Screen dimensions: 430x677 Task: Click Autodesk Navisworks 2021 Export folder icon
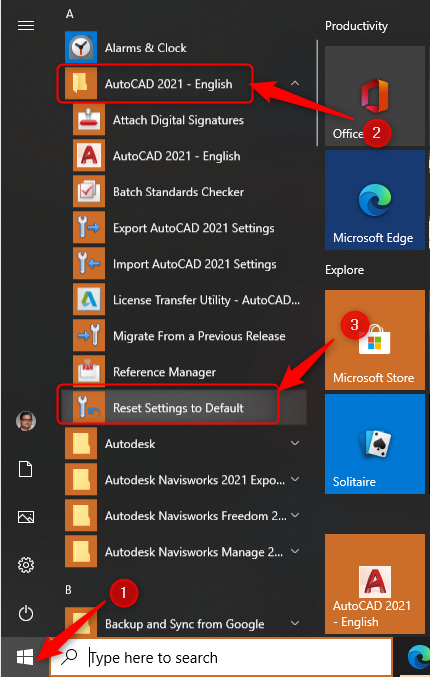81,479
